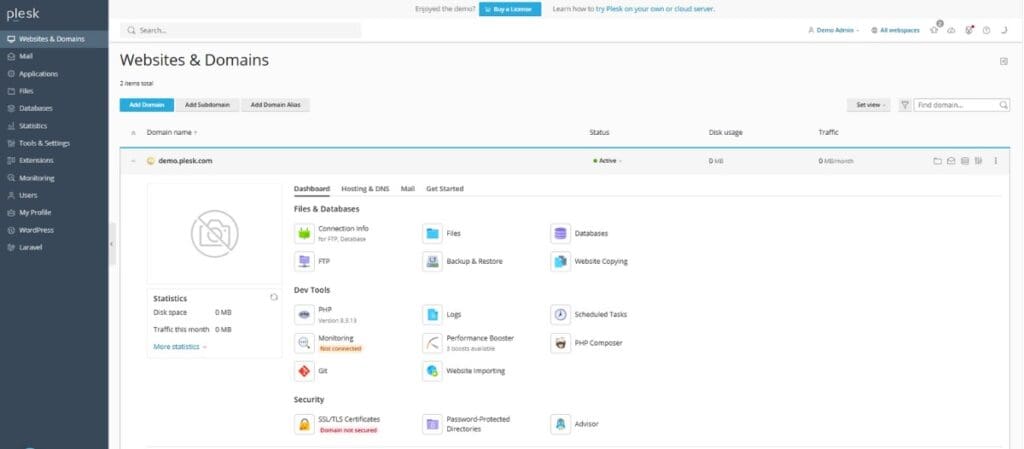The image size is (1024, 449).
Task: Open the Advisor security icon
Action: coord(560,424)
